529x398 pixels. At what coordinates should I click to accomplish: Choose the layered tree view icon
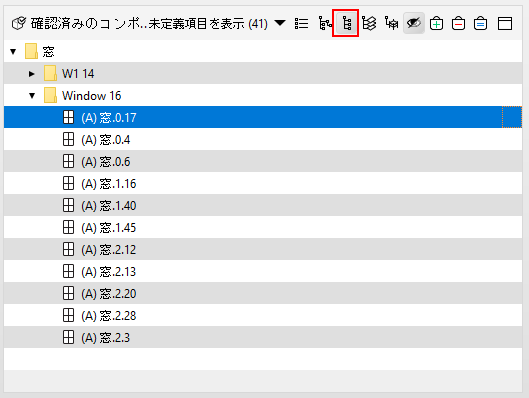coord(369,24)
